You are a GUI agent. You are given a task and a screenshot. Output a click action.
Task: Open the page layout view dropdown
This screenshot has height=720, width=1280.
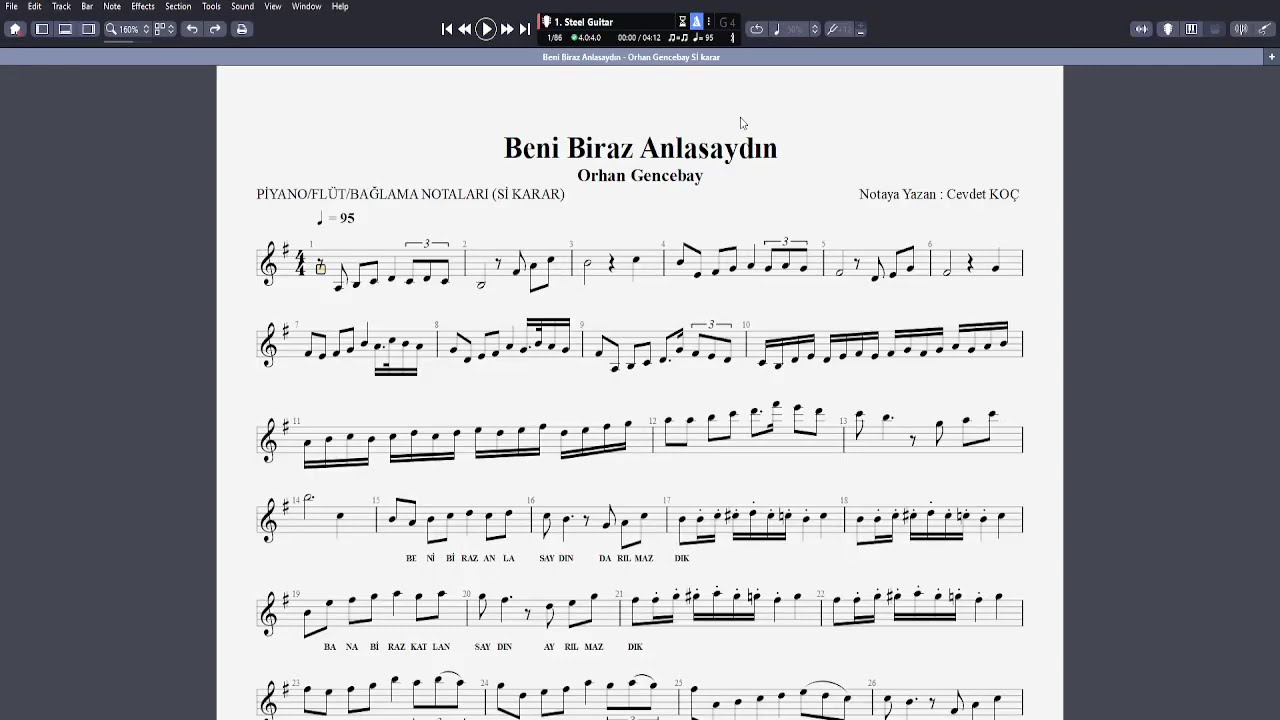[x=165, y=29]
